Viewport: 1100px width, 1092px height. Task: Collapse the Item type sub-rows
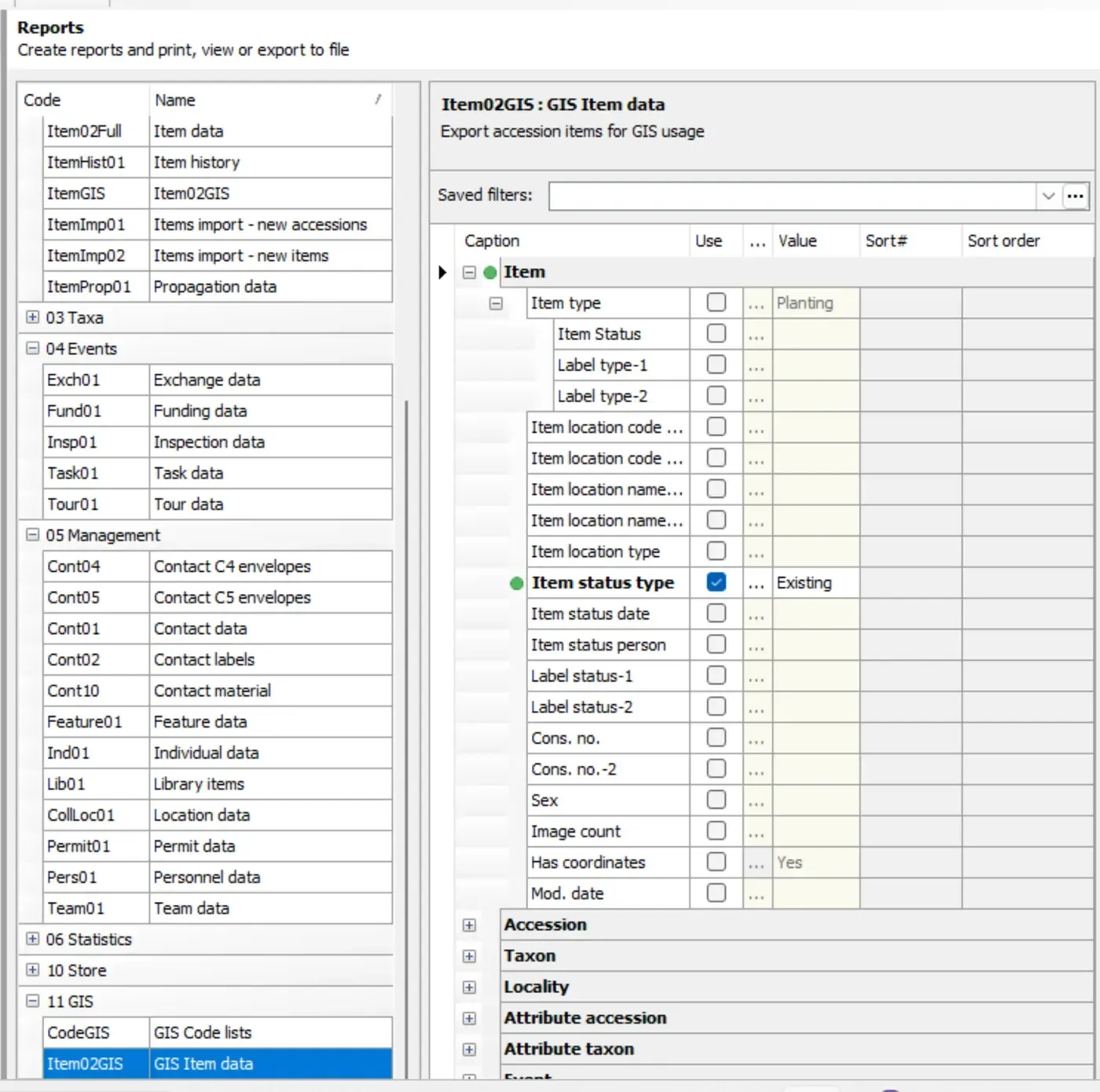point(496,303)
